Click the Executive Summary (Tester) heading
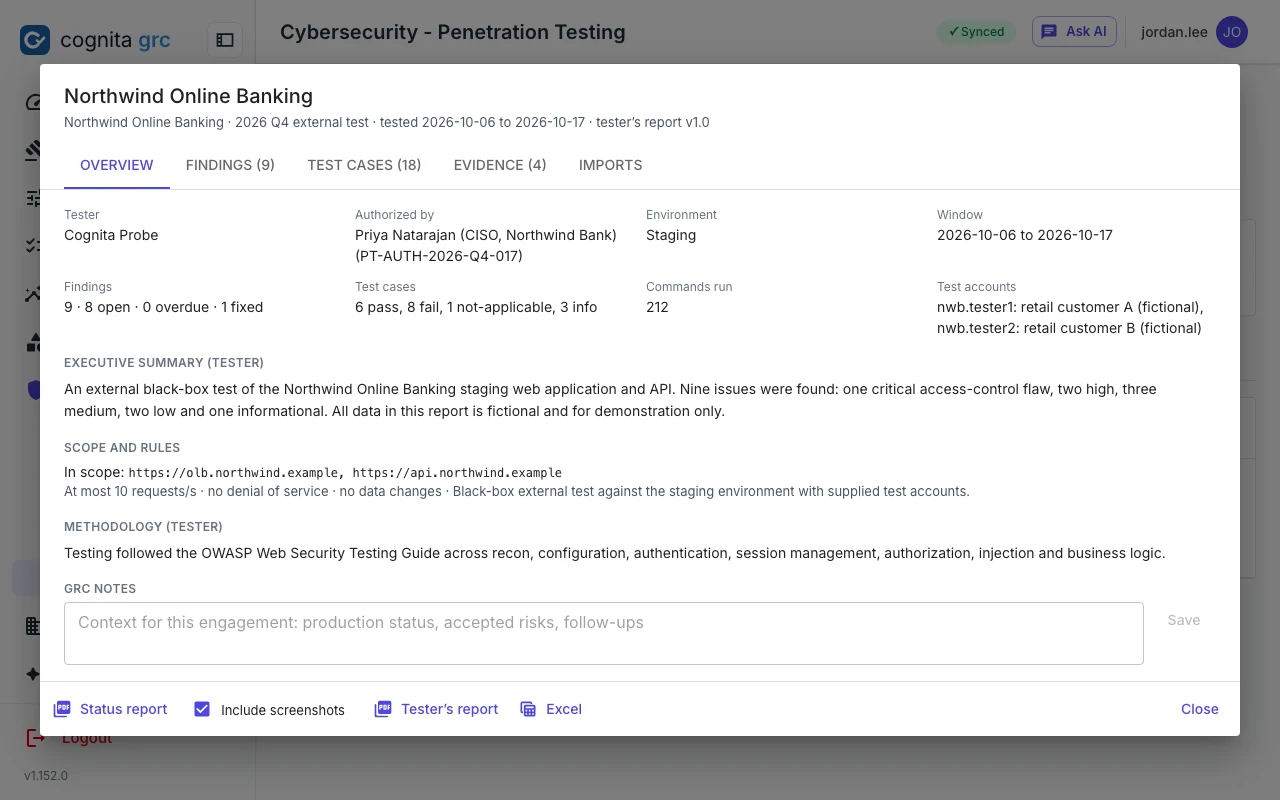This screenshot has width=1280, height=800. (x=164, y=363)
